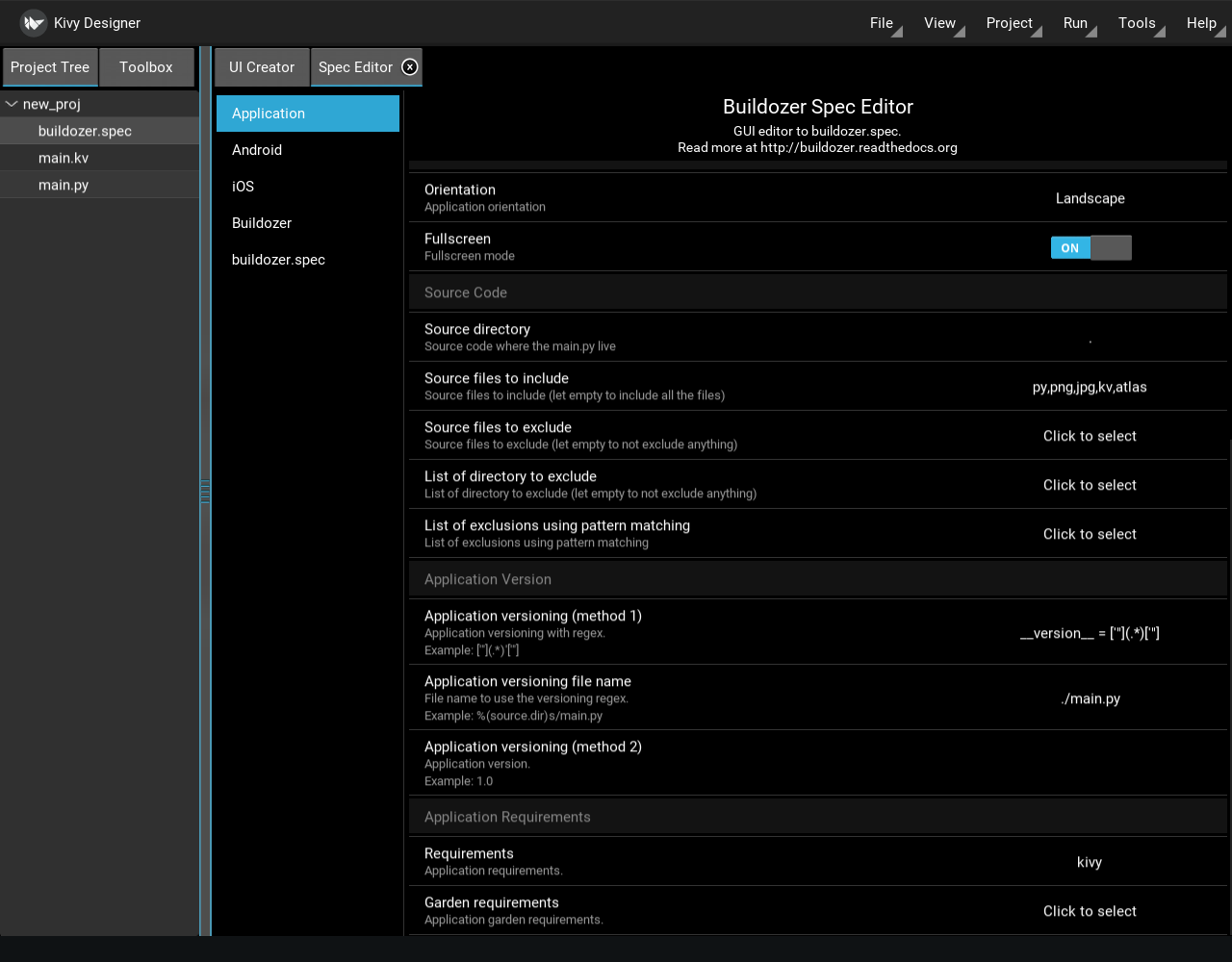Select the Spec Editor tab
The width and height of the screenshot is (1232, 962).
tap(355, 67)
